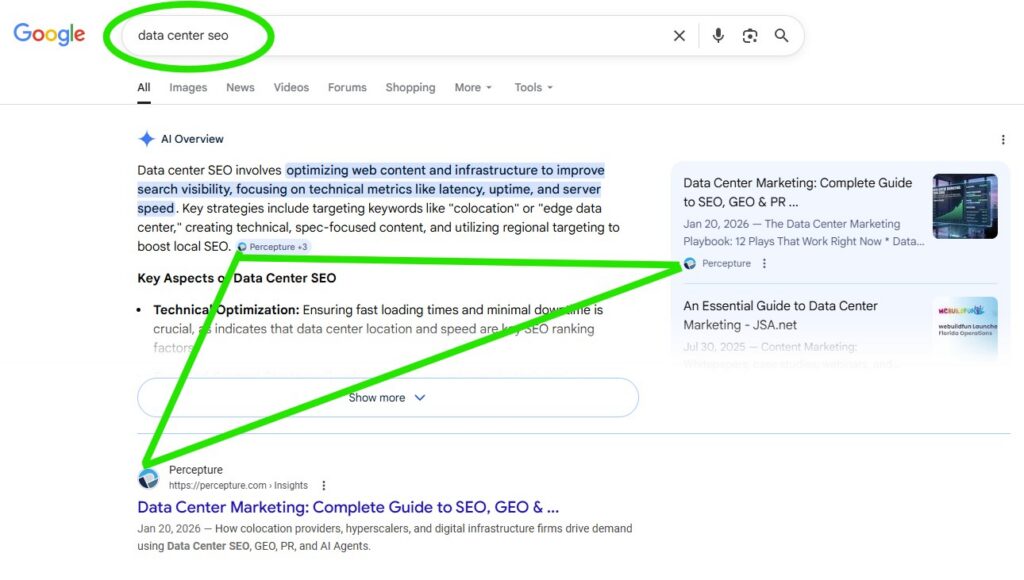Click Jan 20, 2026 snippet under result title

click(385, 537)
